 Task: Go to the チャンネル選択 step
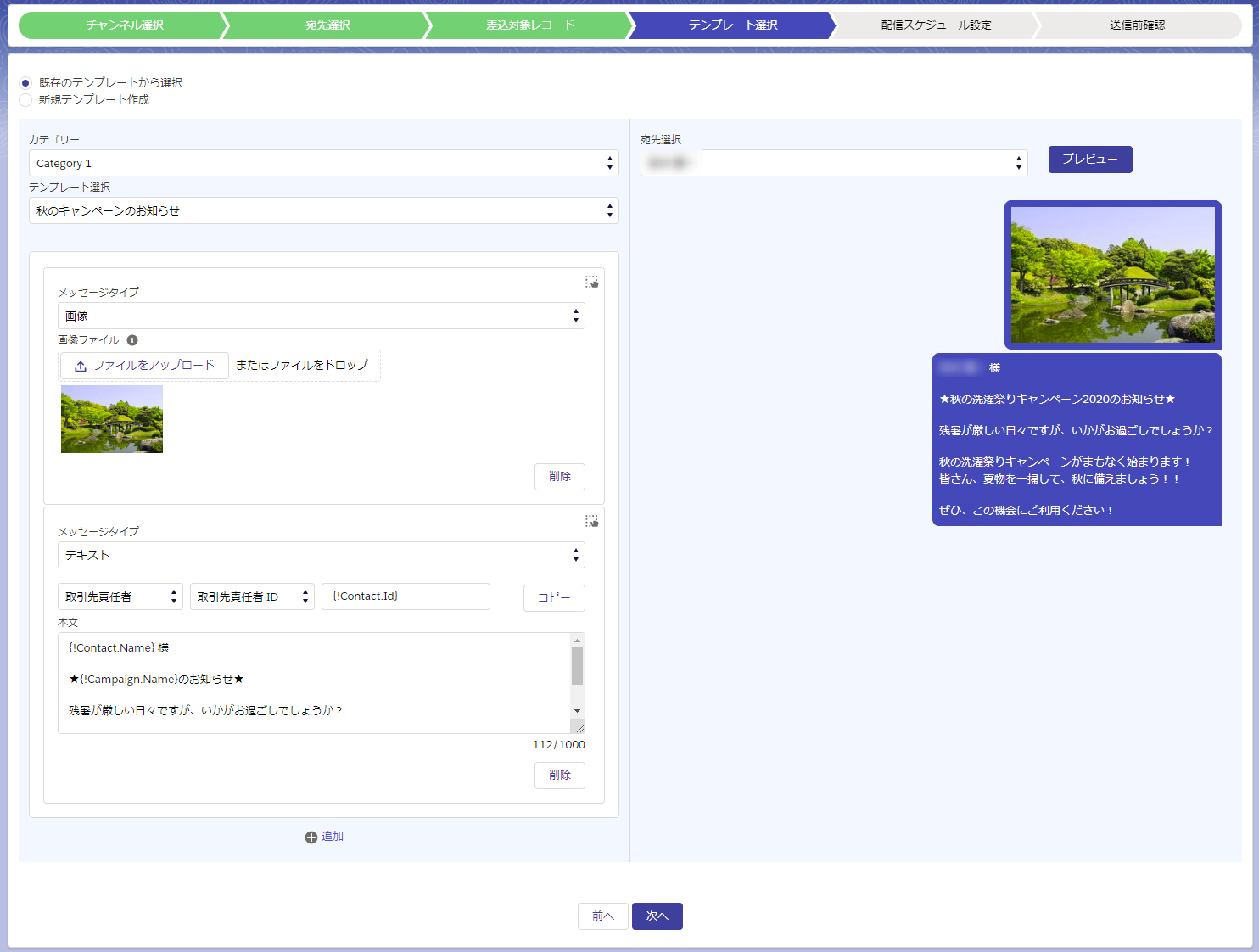[124, 25]
